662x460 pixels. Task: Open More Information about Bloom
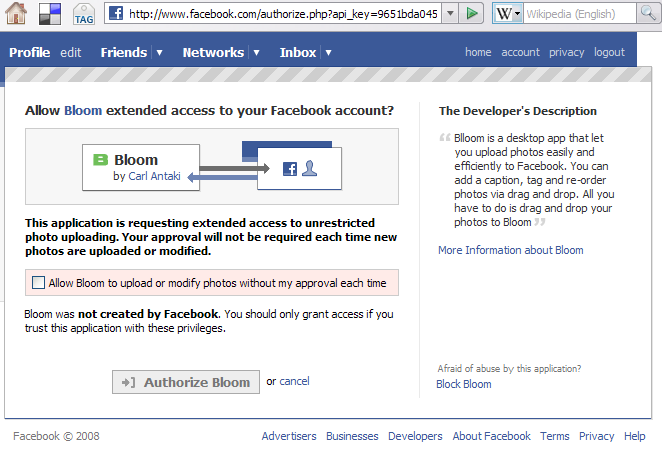pyautogui.click(x=510, y=250)
